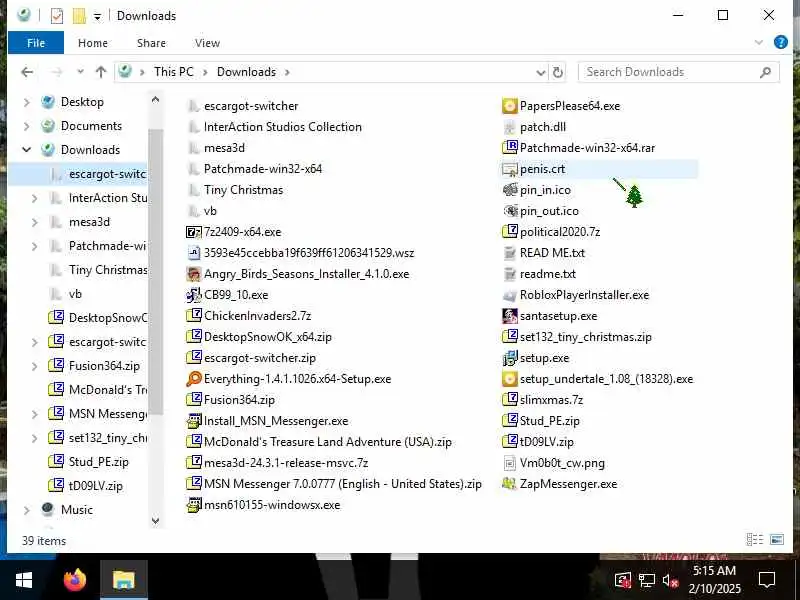Open the File menu

(x=36, y=43)
